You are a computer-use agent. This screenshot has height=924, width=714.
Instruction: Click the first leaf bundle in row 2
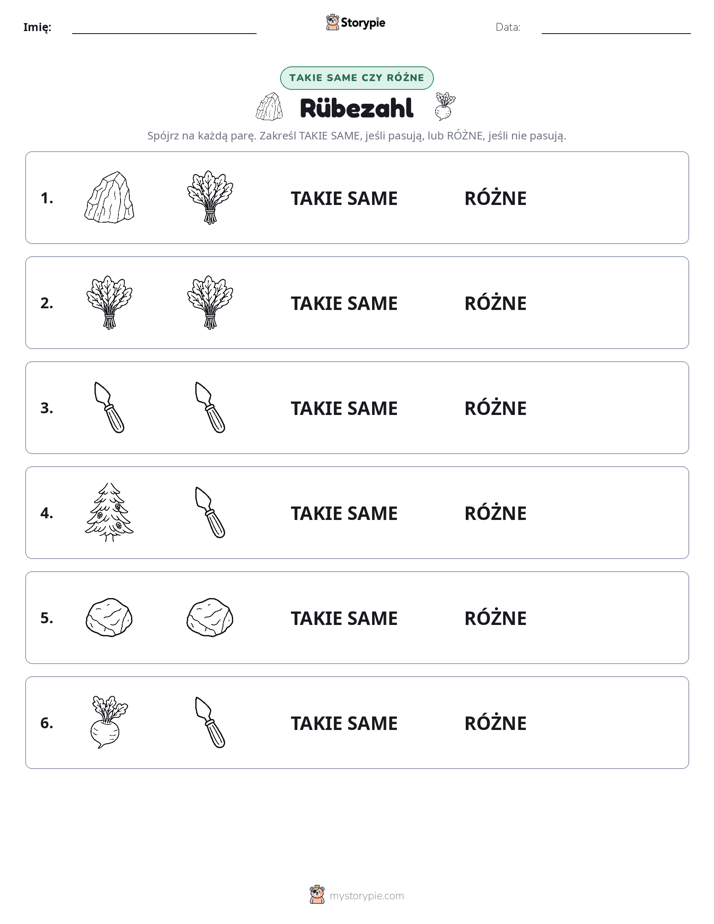pyautogui.click(x=109, y=302)
